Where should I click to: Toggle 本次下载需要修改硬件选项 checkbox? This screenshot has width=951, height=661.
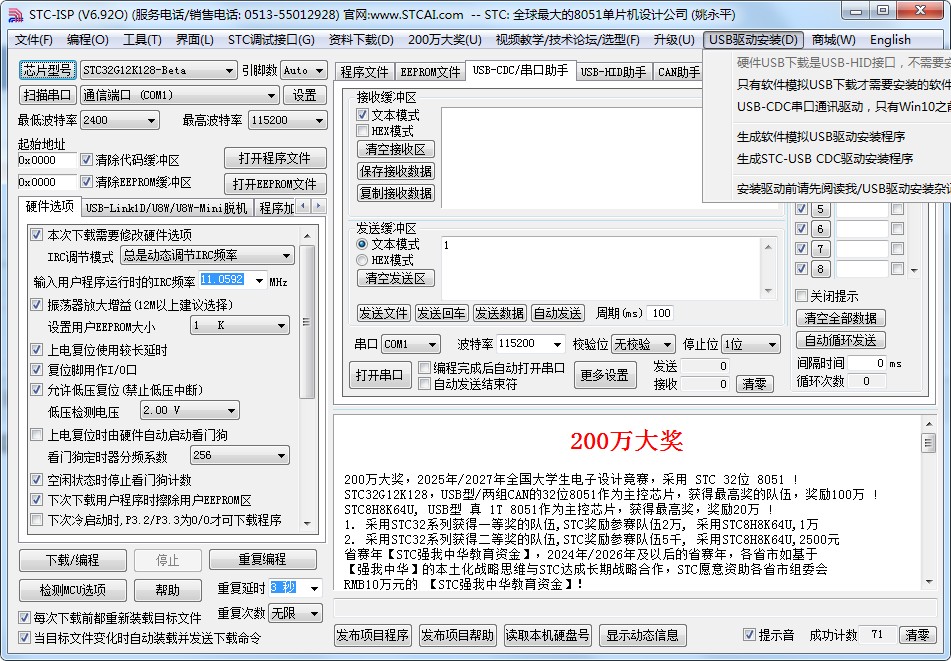click(36, 235)
